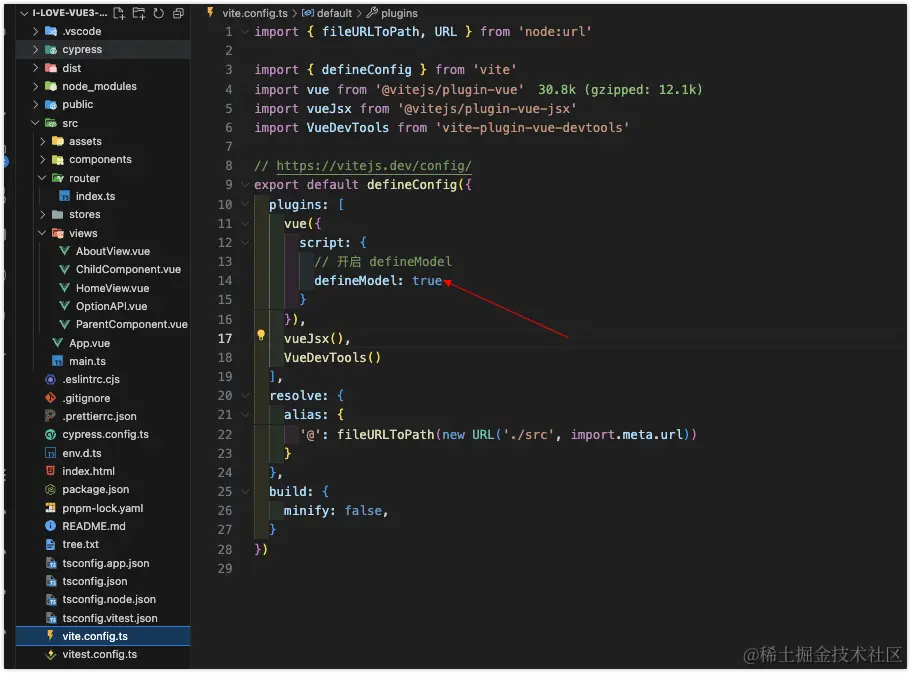The width and height of the screenshot is (911, 673).
Task: Open tsconfig.vitest.json file
Action: [110, 618]
